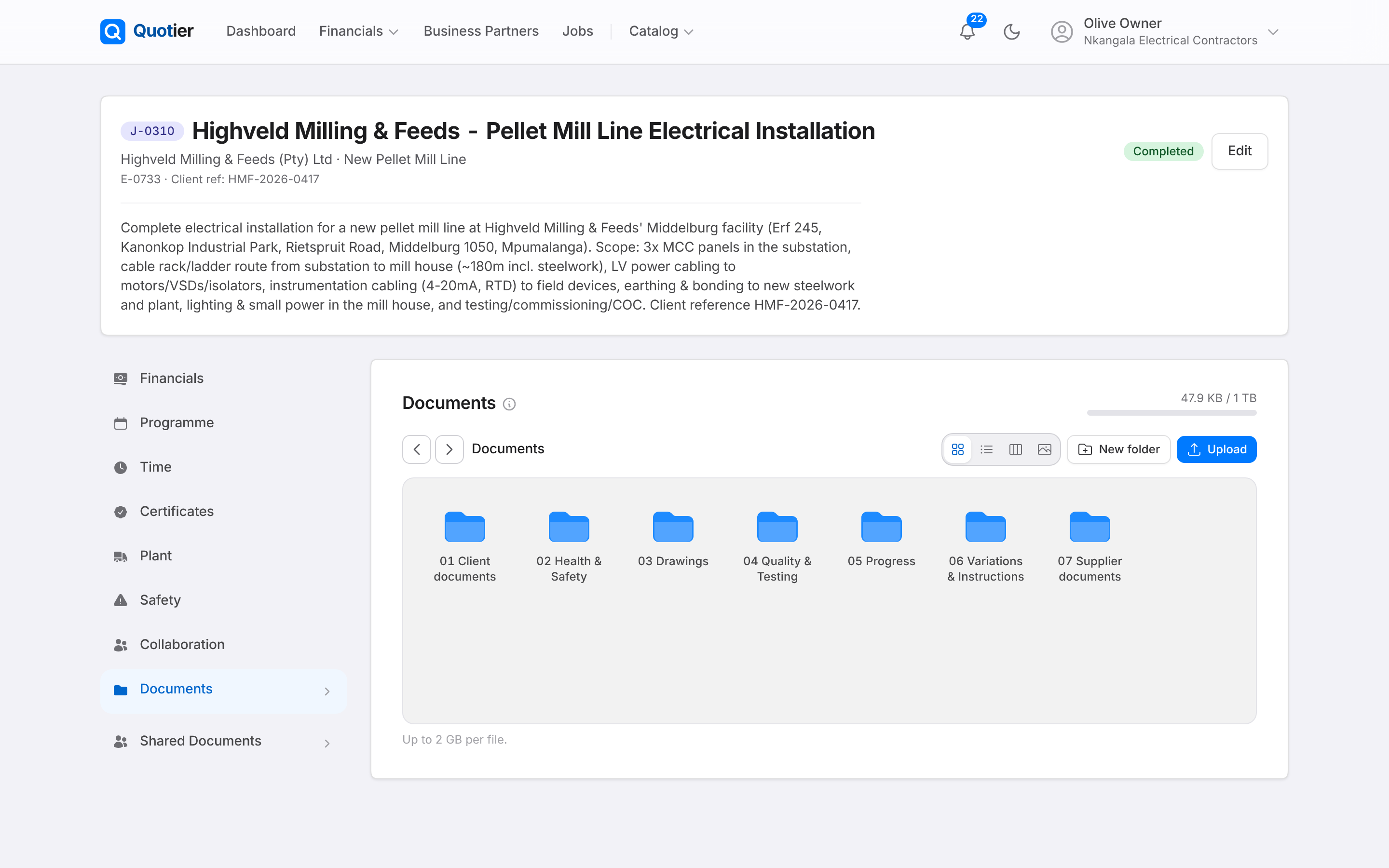Create a New folder

click(x=1118, y=449)
